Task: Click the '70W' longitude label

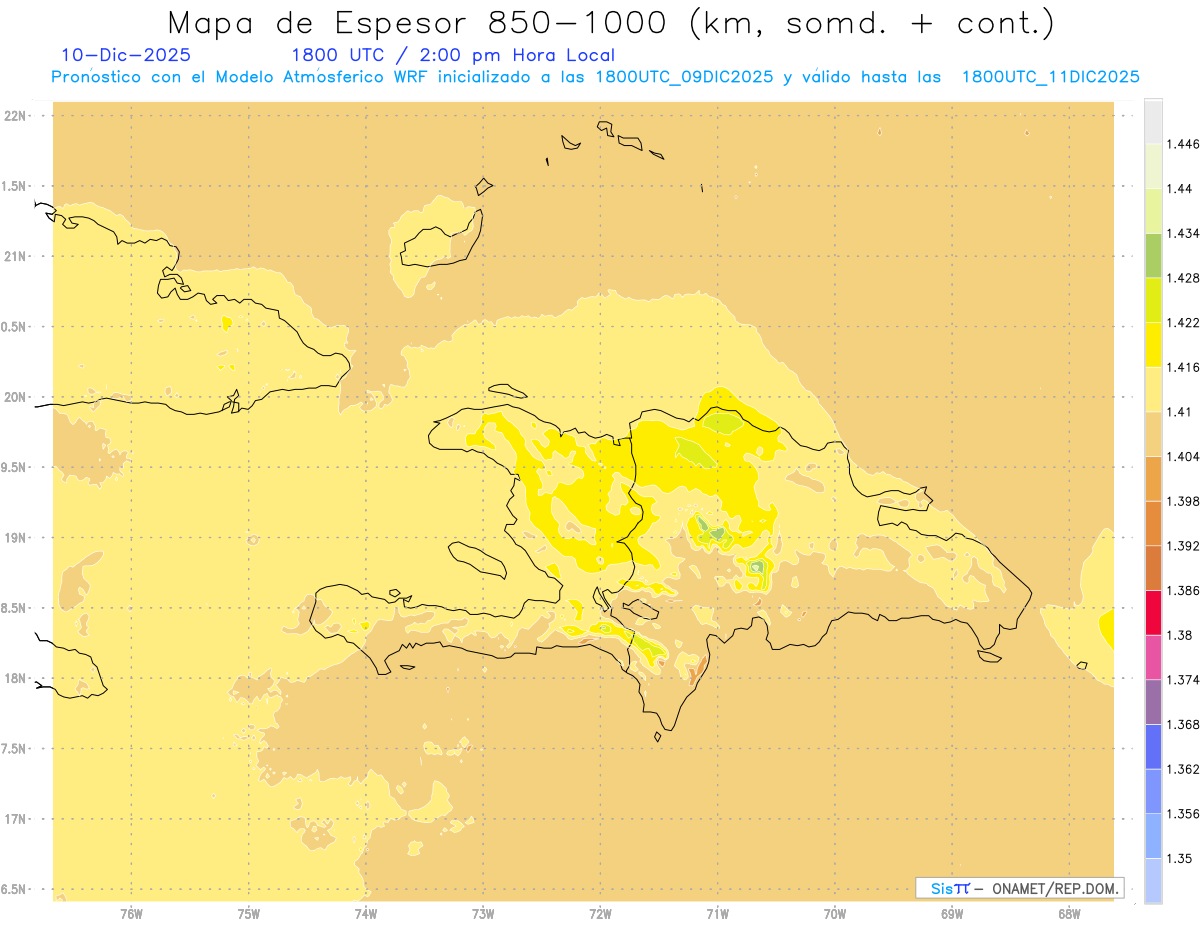Action: click(x=835, y=912)
